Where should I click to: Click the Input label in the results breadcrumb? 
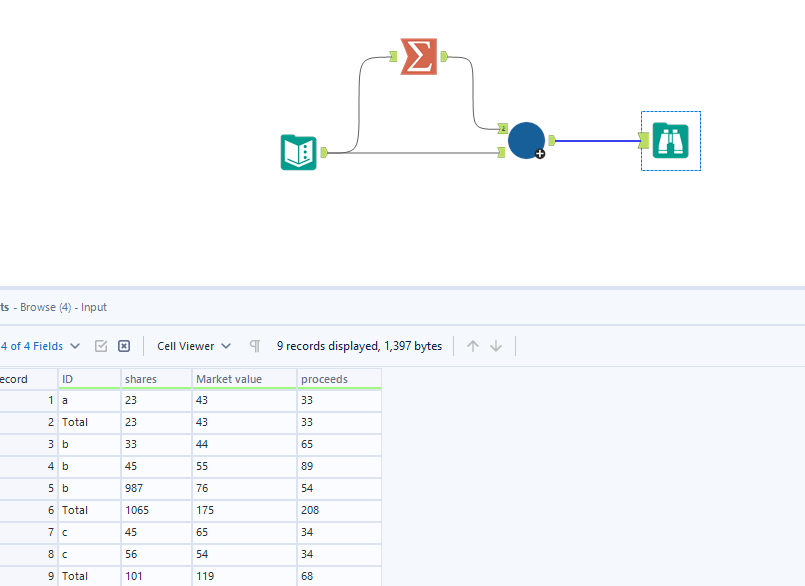coord(94,307)
